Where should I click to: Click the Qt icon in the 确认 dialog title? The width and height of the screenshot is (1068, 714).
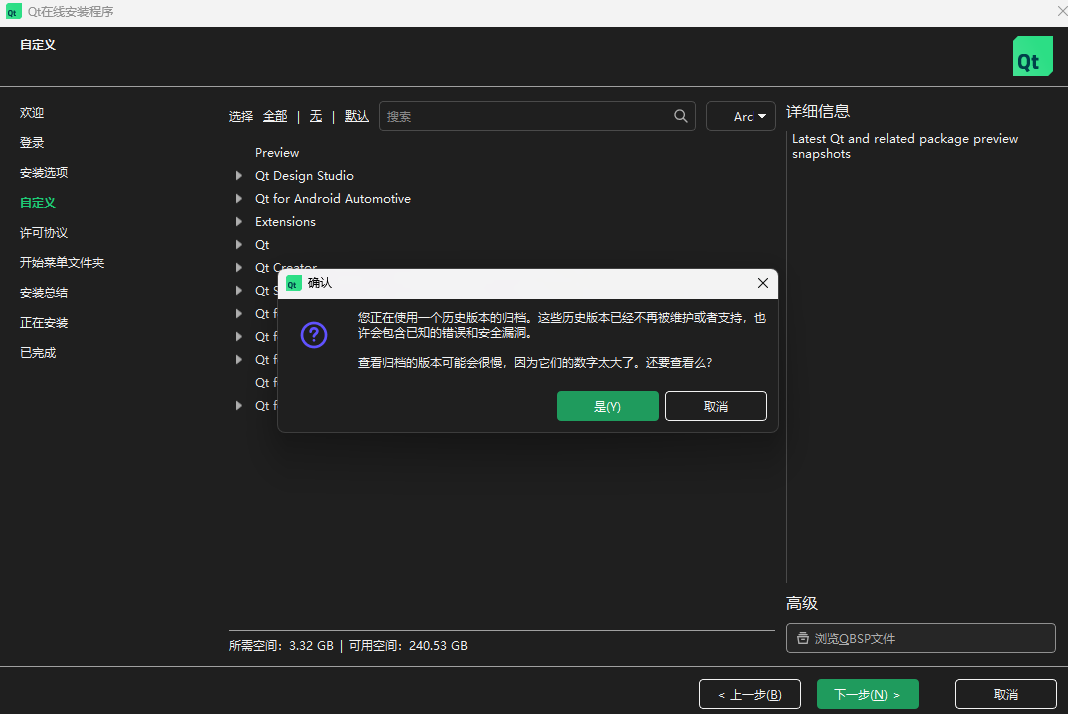(x=293, y=283)
